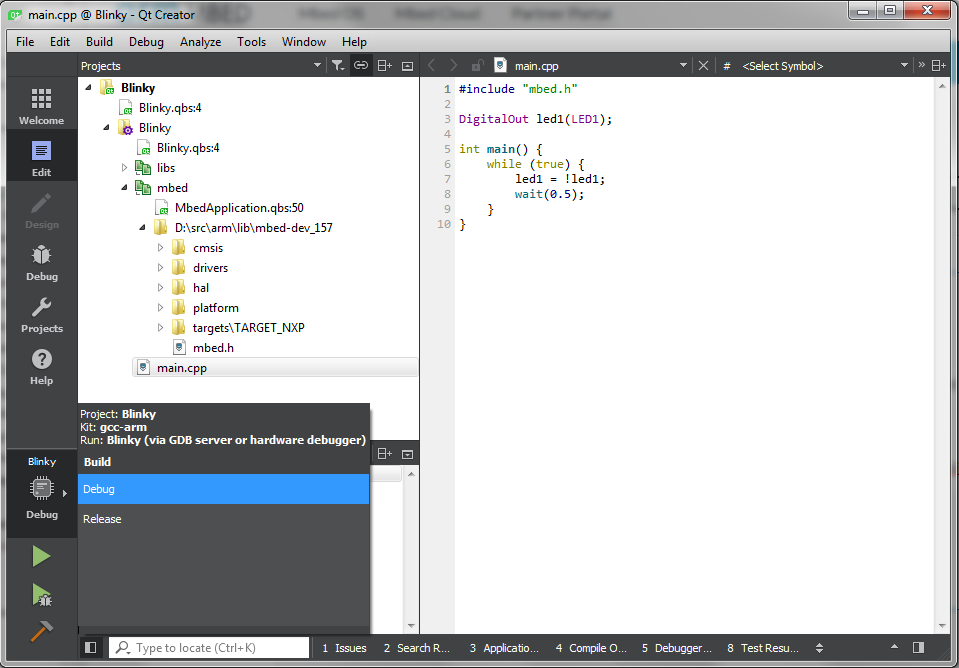Show the 5 Debugger Console pane
This screenshot has height=668, width=959.
pyautogui.click(x=676, y=647)
